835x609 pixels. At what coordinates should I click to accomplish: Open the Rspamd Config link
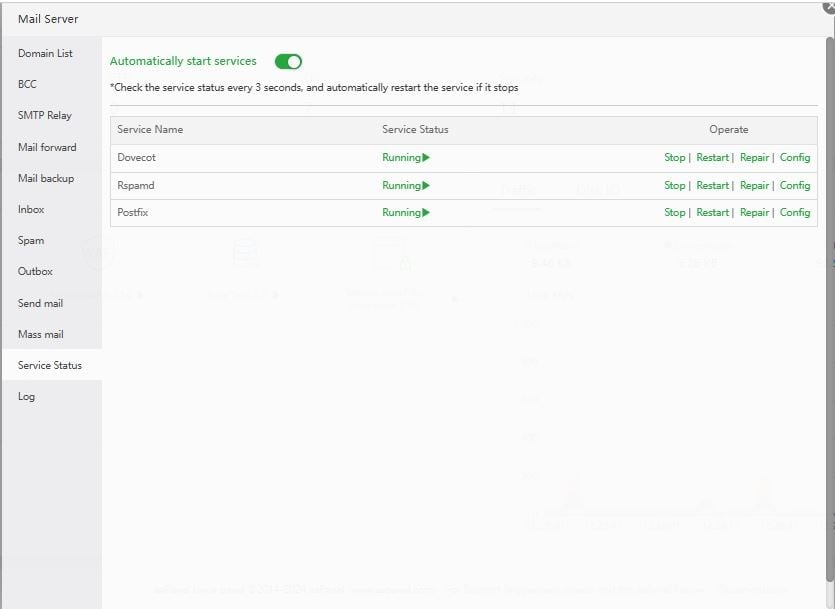[x=795, y=185]
